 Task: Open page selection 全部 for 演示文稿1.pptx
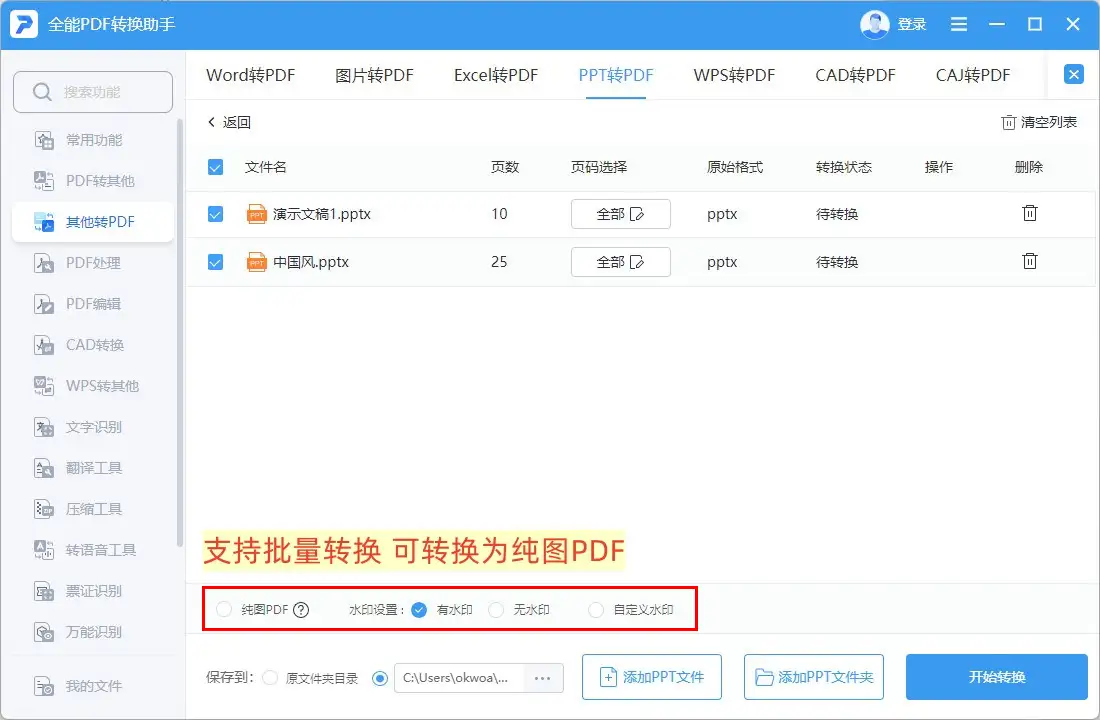click(620, 214)
